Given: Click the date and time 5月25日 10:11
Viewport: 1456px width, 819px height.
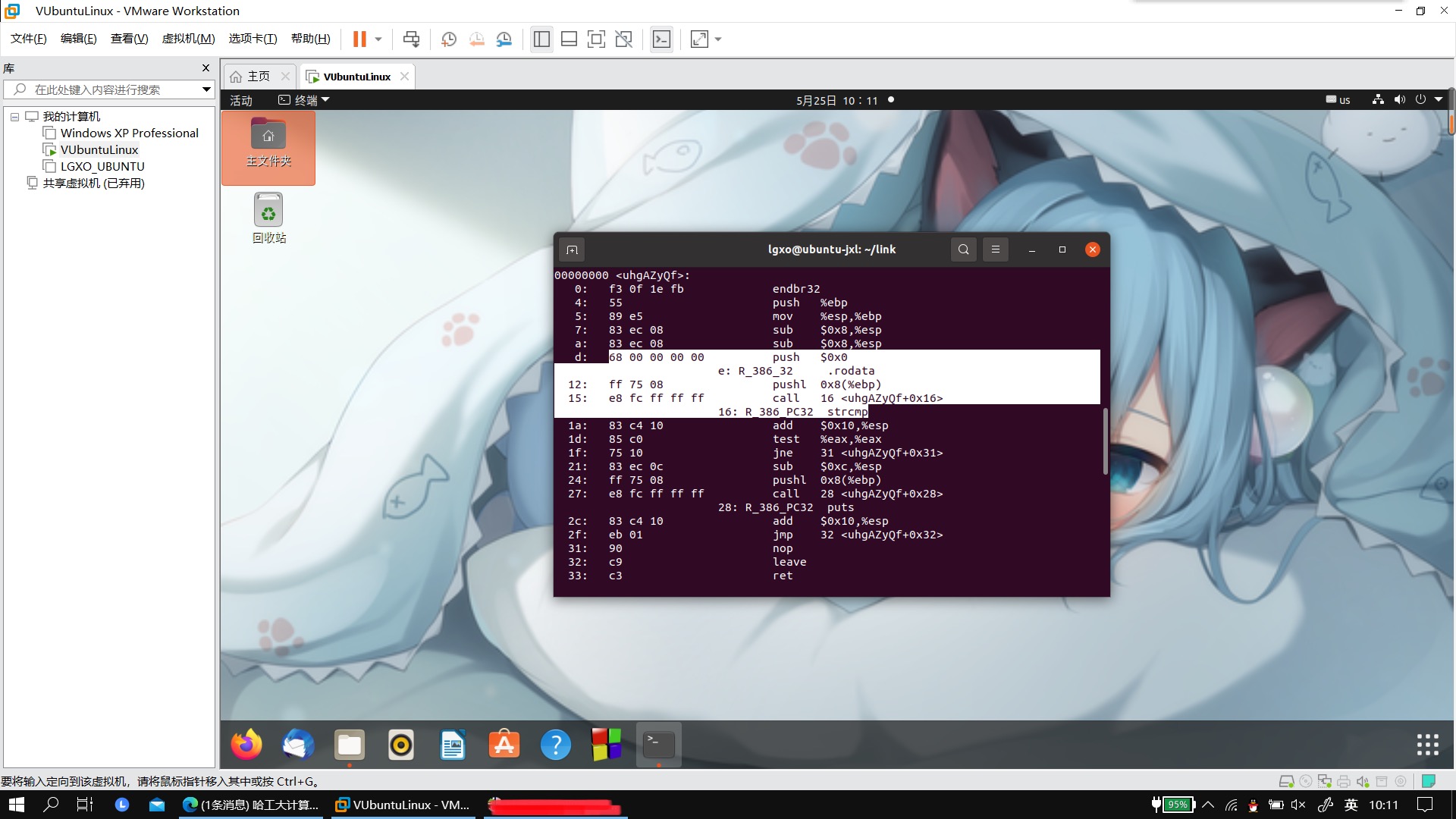Looking at the screenshot, I should (836, 100).
